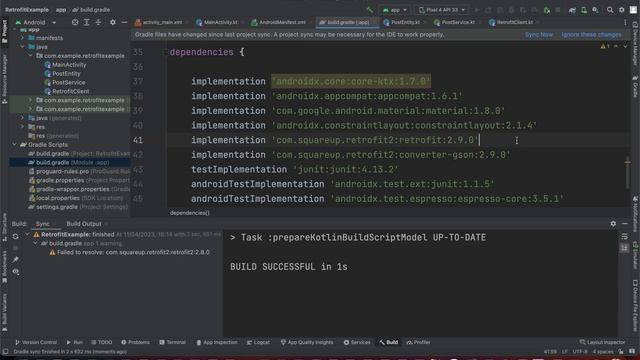640x360 pixels.
Task: Open Version Control tool window
Action: 36,342
